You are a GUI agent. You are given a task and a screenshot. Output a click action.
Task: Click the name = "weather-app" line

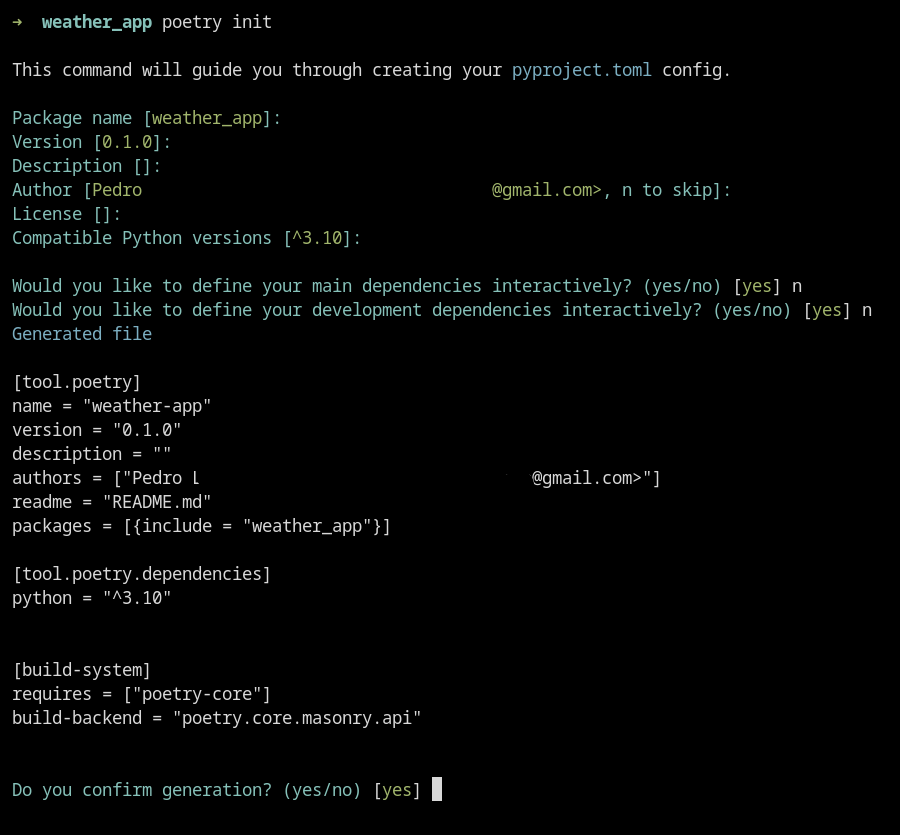(x=112, y=406)
